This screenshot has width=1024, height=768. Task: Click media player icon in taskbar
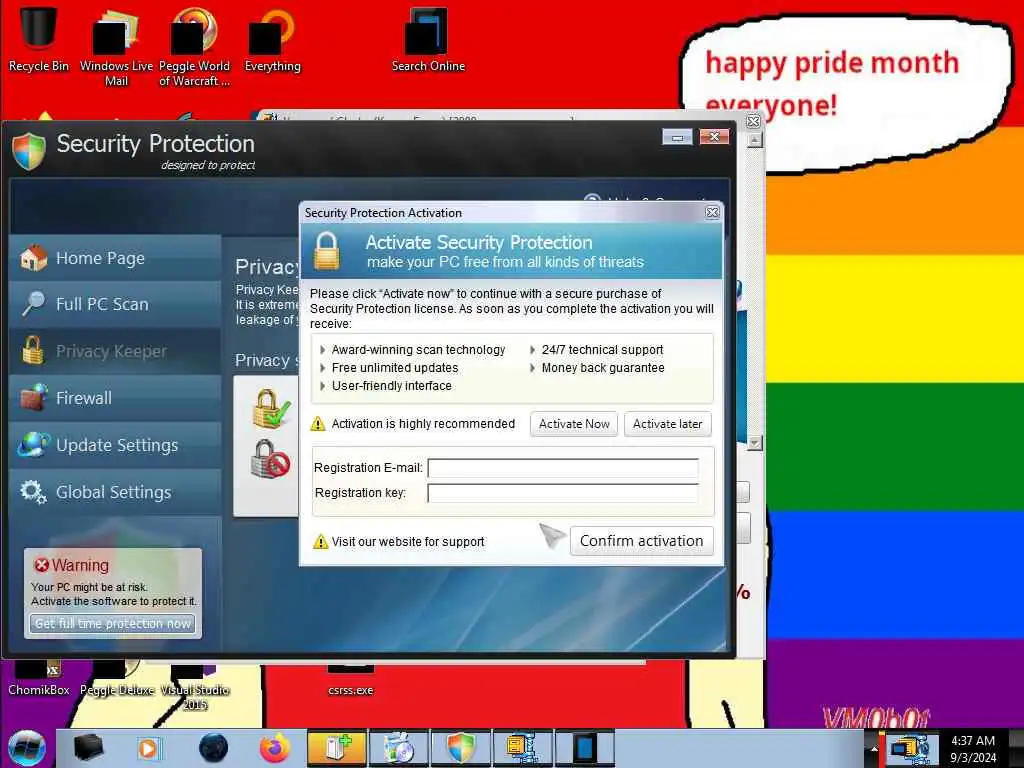[148, 748]
